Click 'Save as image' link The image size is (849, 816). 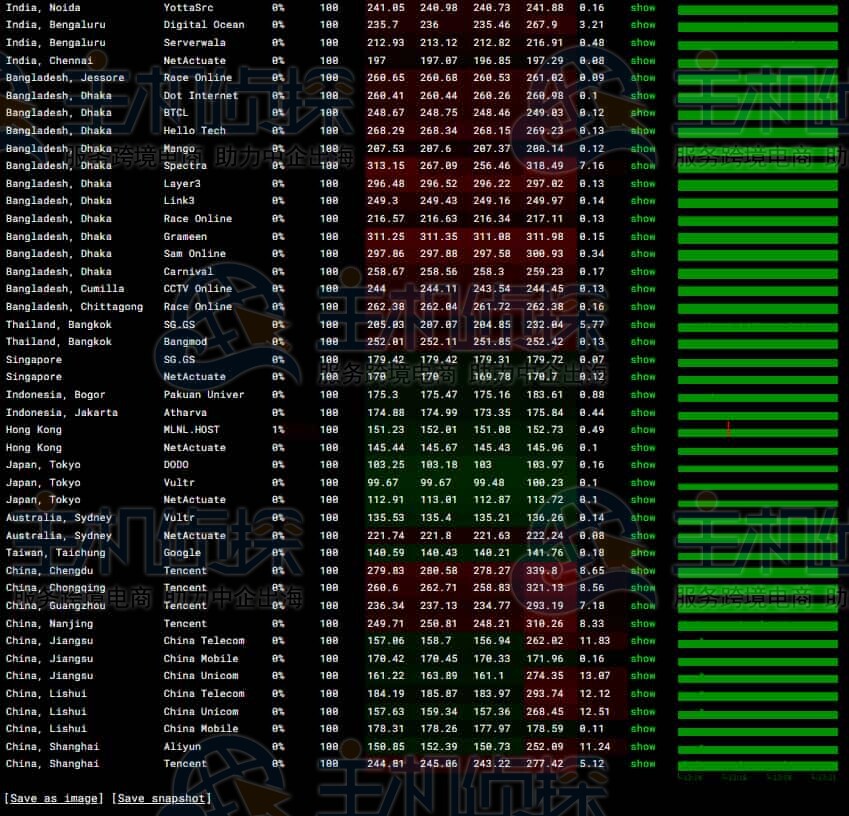[x=53, y=798]
